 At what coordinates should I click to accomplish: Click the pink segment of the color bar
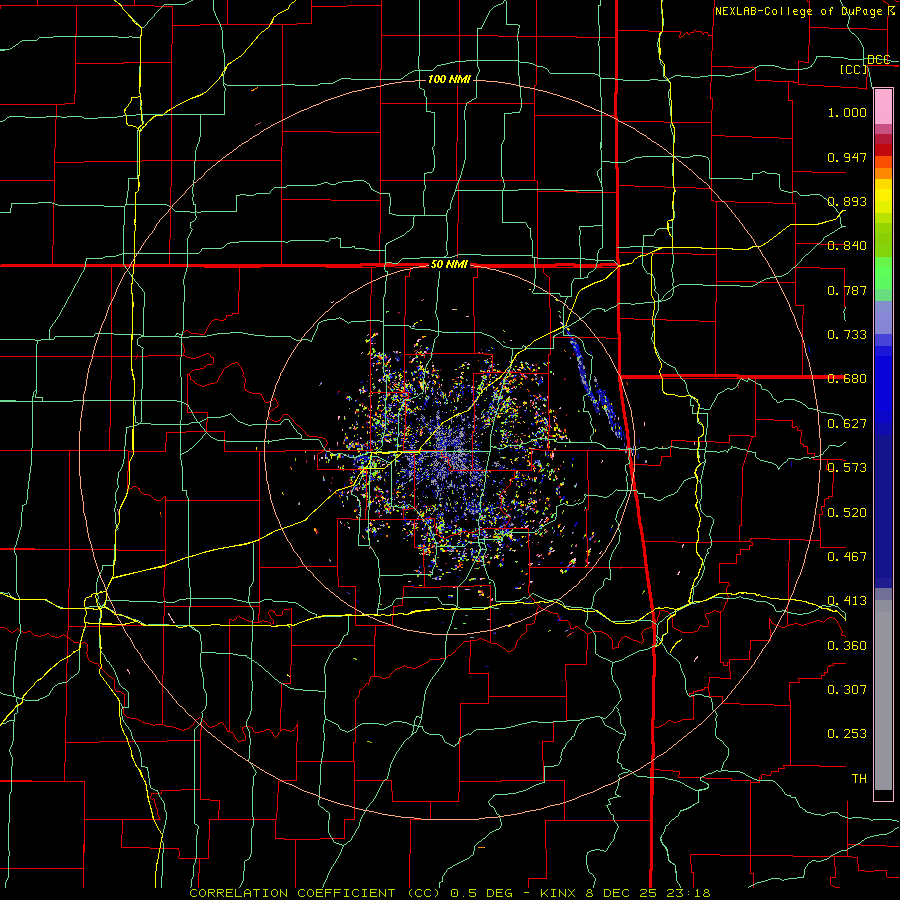(x=883, y=106)
